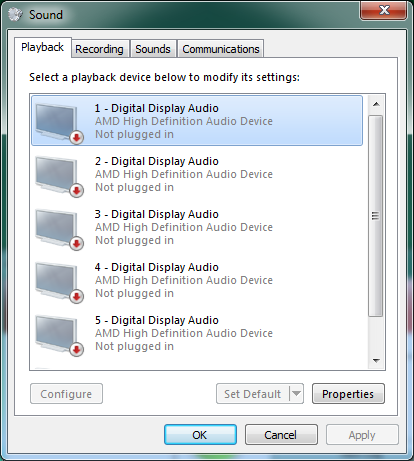Confirm with the OK button
The image size is (414, 461).
tap(200, 435)
